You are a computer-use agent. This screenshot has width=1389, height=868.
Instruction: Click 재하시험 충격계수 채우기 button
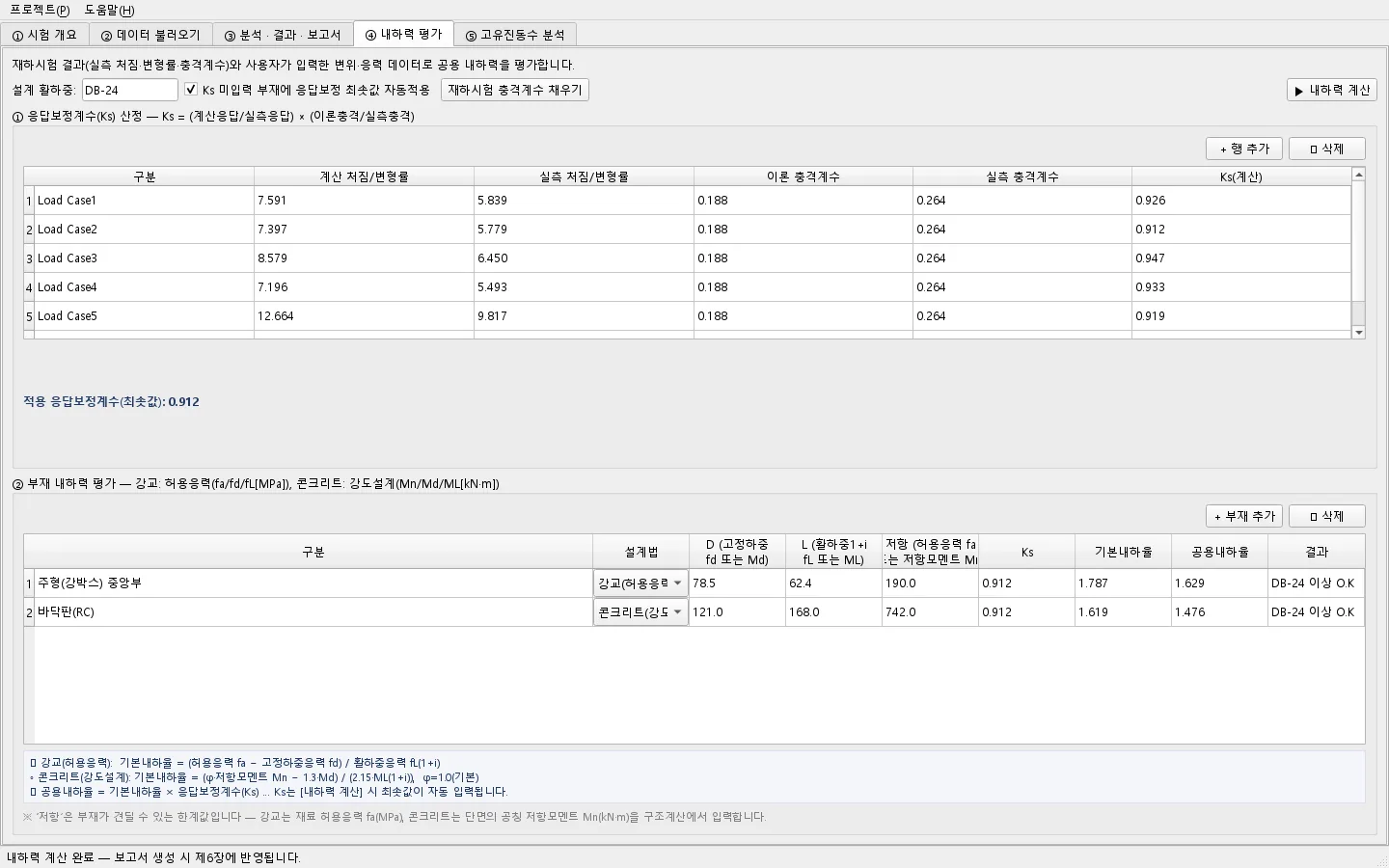(x=515, y=90)
